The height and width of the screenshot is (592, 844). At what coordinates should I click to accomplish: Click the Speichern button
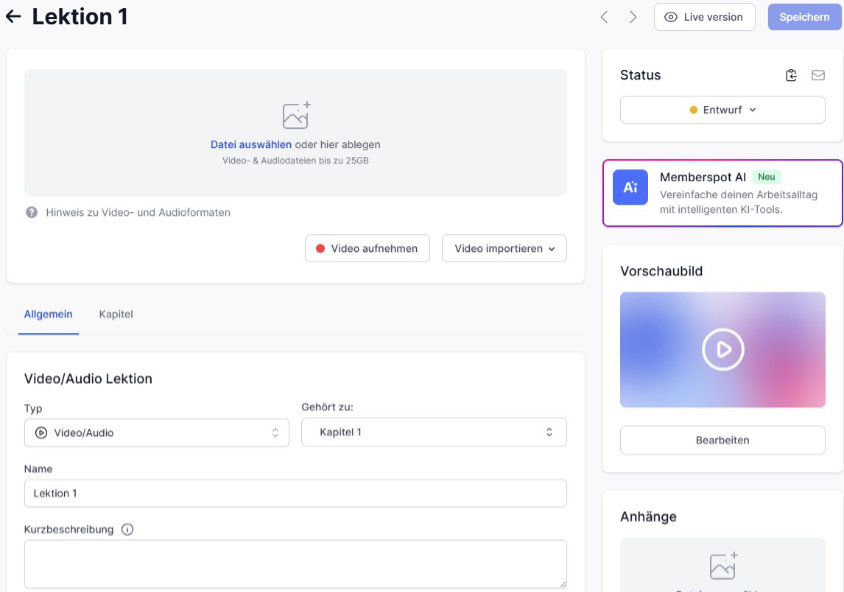(804, 17)
